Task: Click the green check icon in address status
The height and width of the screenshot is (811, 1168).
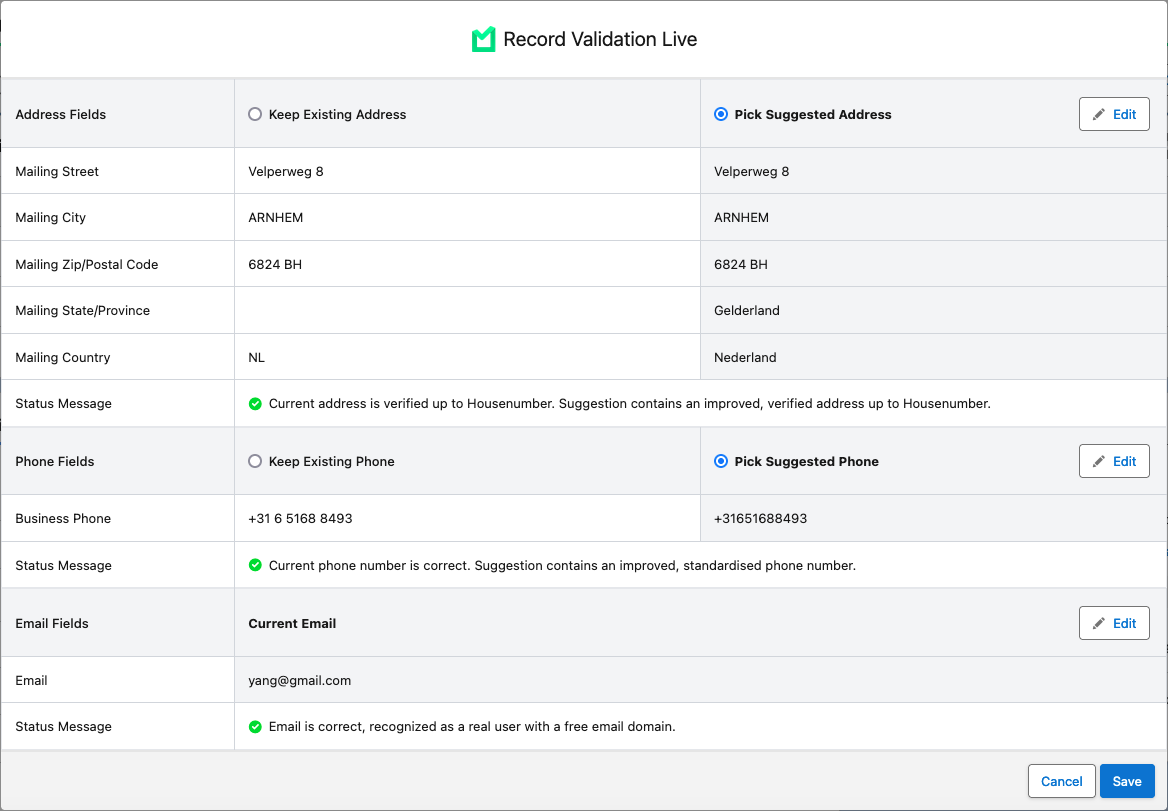Action: click(256, 404)
